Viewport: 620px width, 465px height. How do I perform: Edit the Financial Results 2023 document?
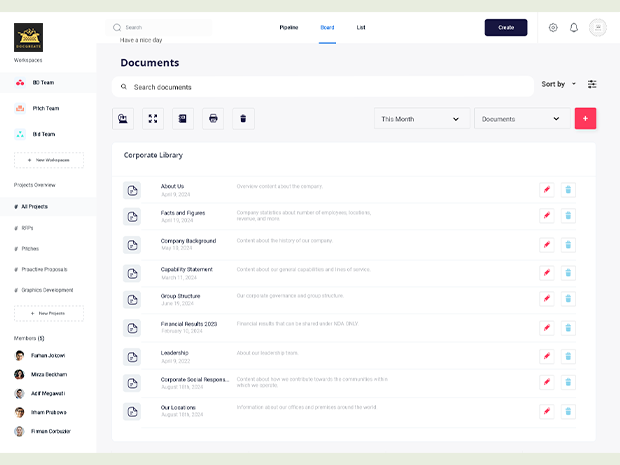[547, 328]
